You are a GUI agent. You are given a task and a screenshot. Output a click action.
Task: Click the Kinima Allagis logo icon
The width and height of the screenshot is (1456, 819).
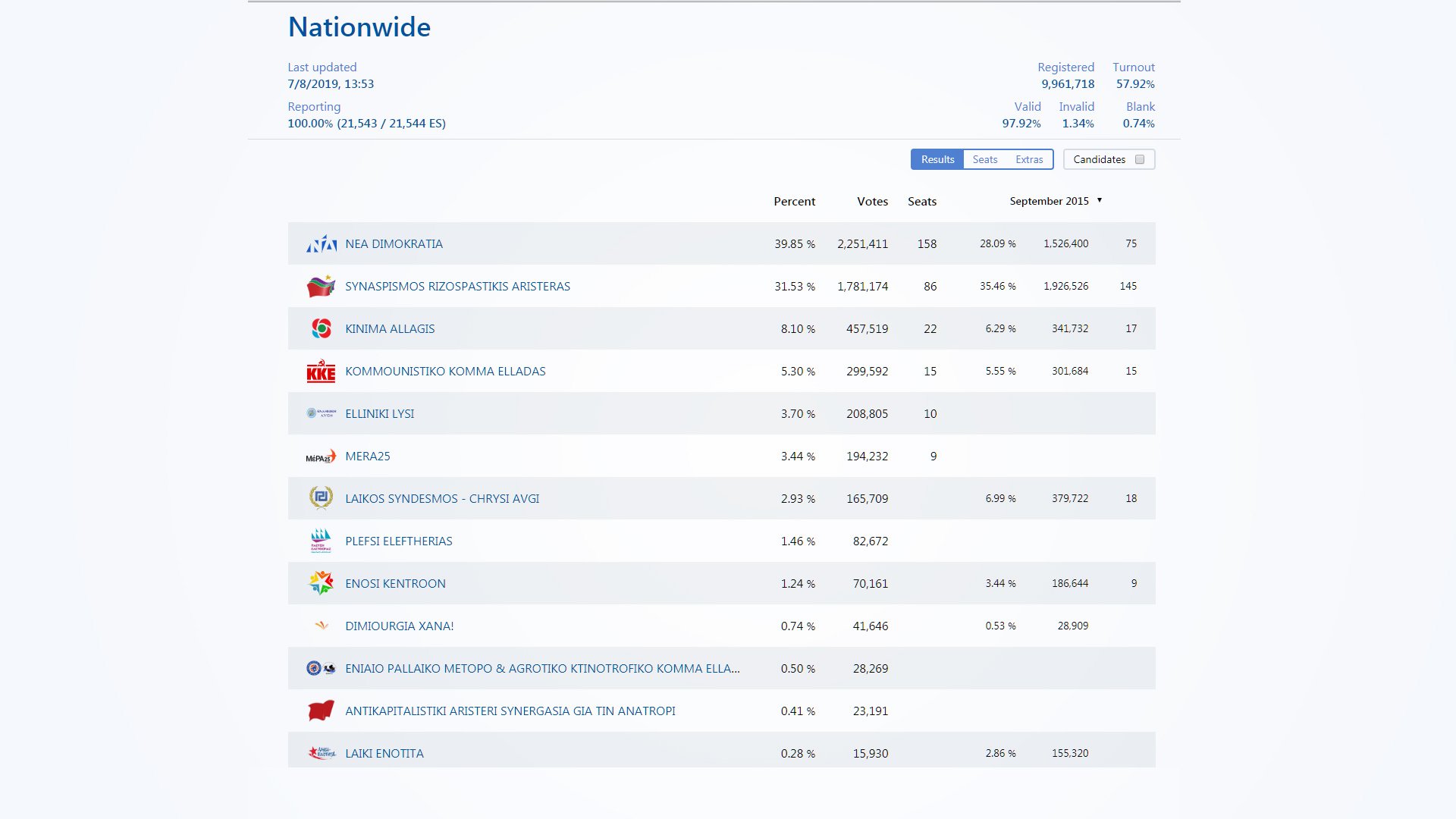click(321, 328)
